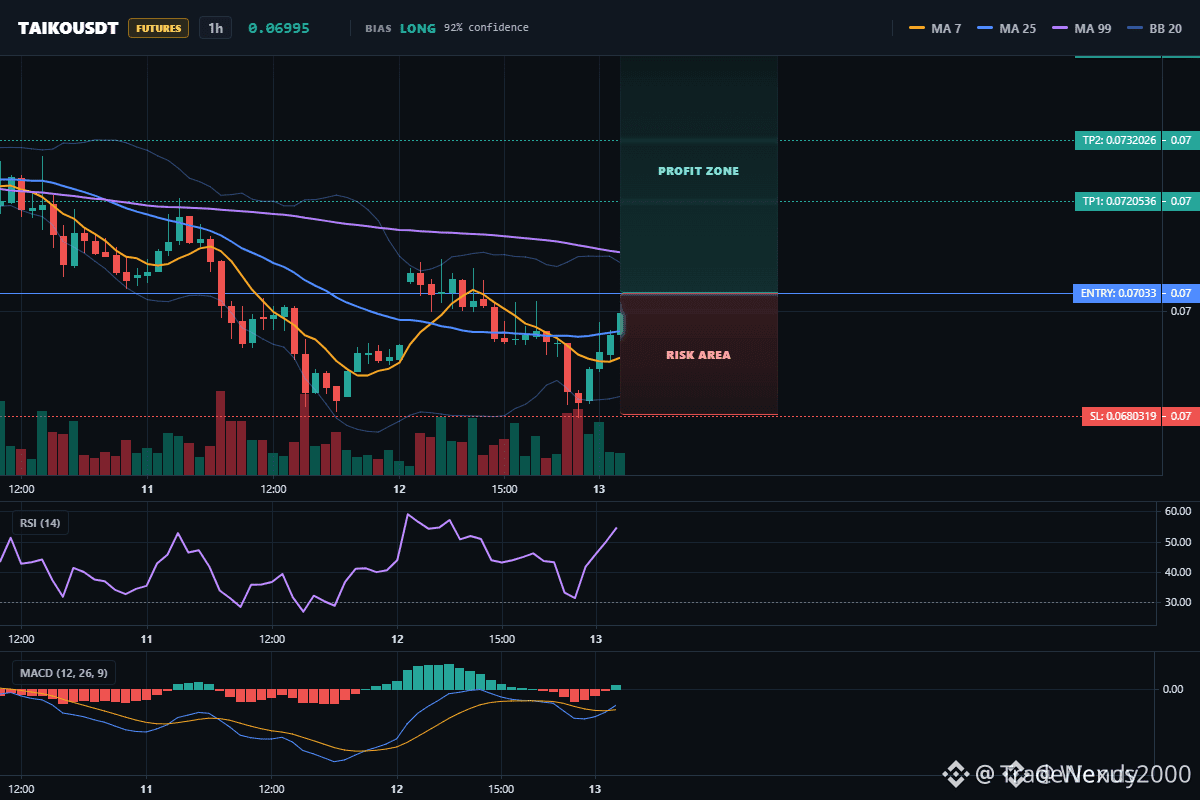Viewport: 1200px width, 800px height.
Task: Click the RISK AREA label
Action: (x=698, y=355)
